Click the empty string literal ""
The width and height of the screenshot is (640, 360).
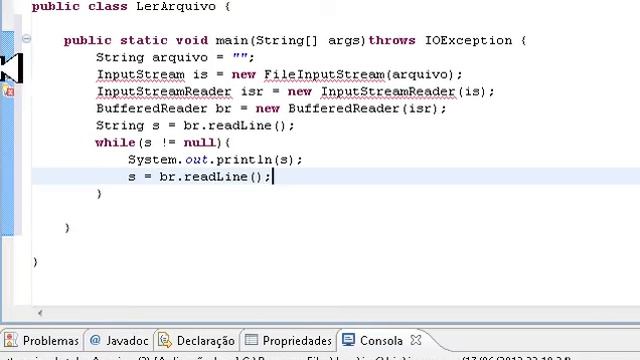(240, 57)
